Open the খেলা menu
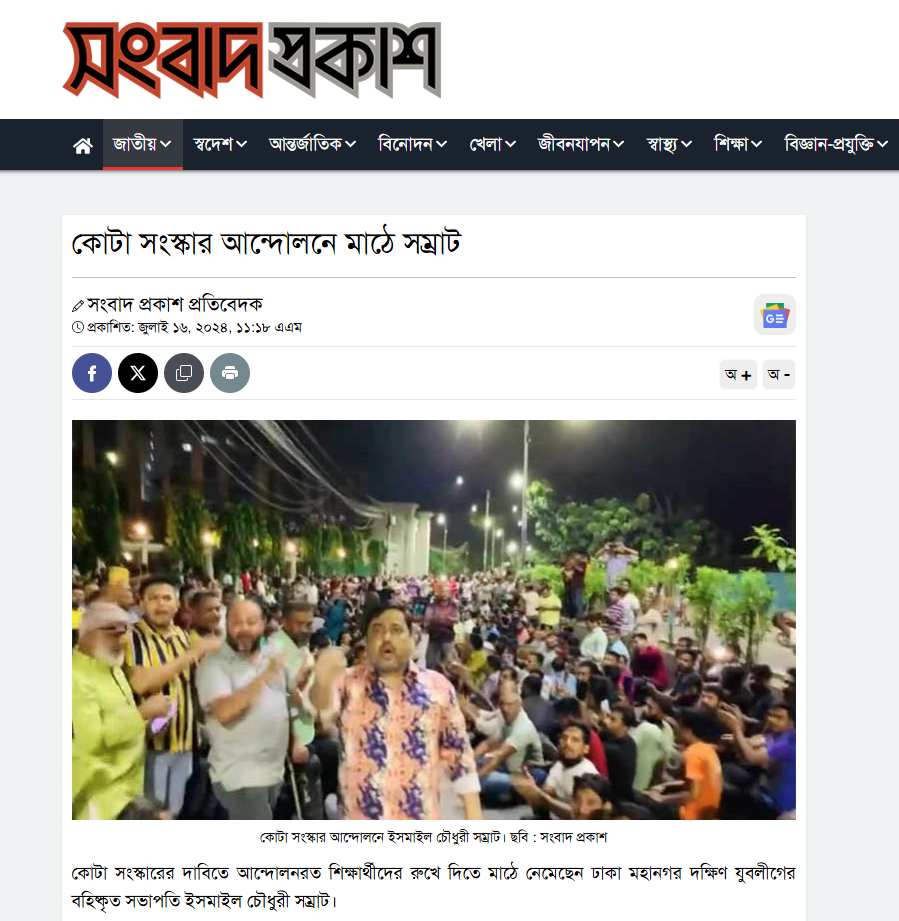The height and width of the screenshot is (921, 899). (492, 144)
